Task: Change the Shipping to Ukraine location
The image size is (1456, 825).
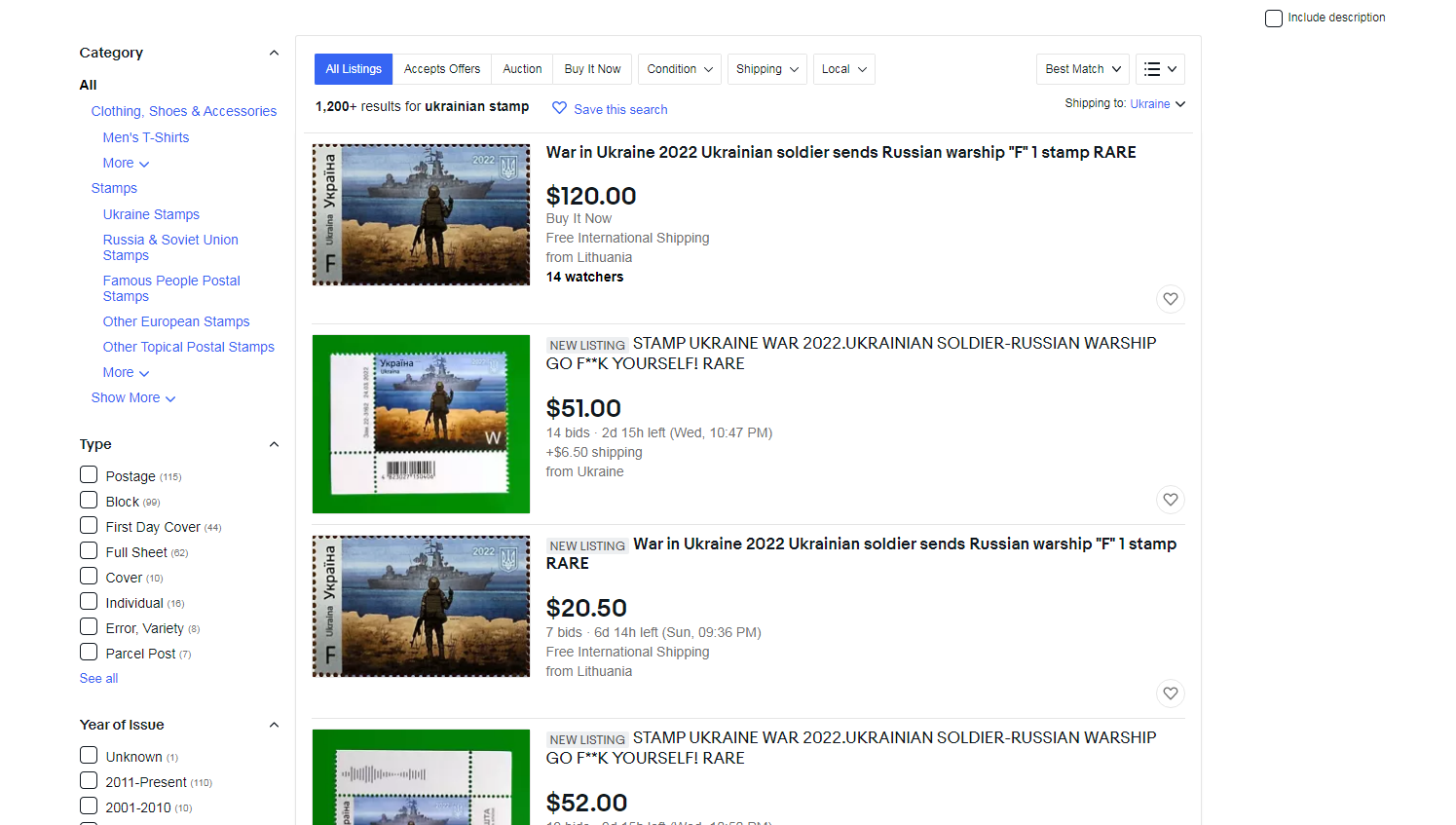Action: [1156, 104]
